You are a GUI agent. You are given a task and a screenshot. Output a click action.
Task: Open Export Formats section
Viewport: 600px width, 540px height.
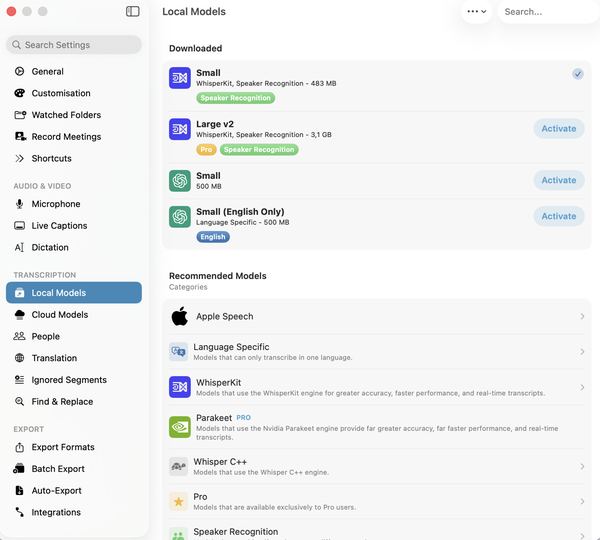(74, 447)
